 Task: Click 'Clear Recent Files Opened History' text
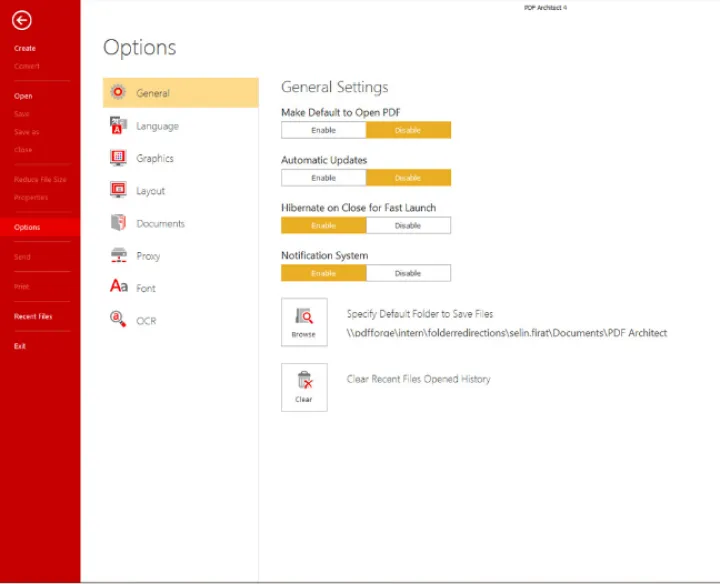click(x=418, y=379)
